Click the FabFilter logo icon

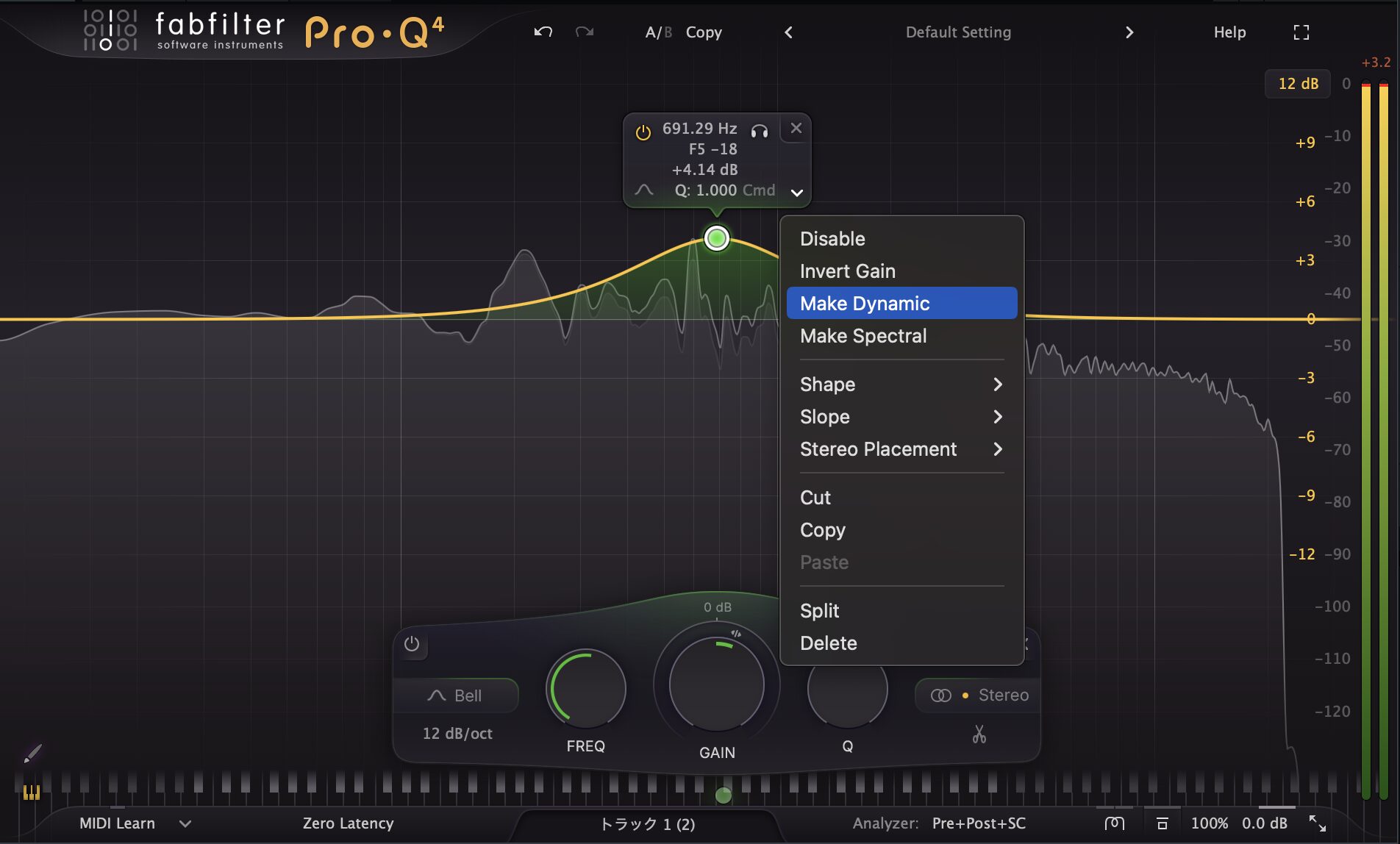point(110,30)
